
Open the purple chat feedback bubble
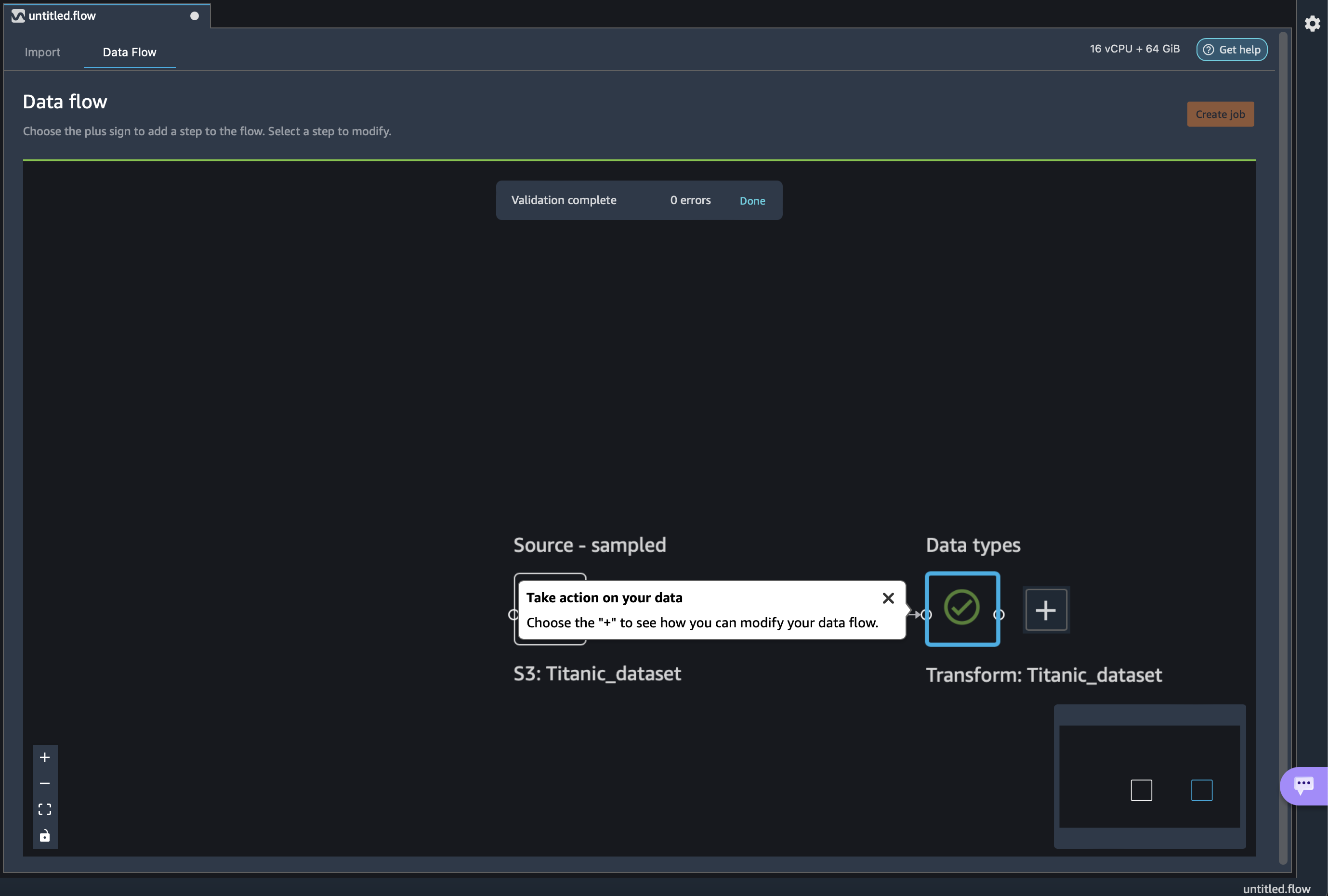click(1304, 786)
